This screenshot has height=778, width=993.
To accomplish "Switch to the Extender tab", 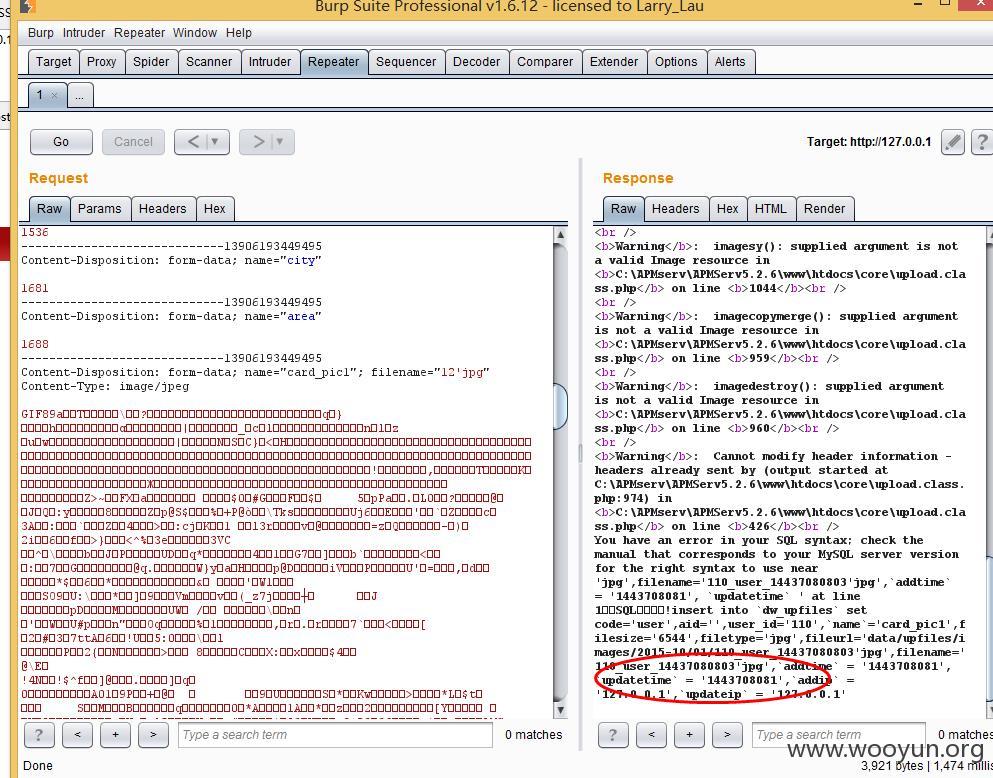I will (614, 62).
